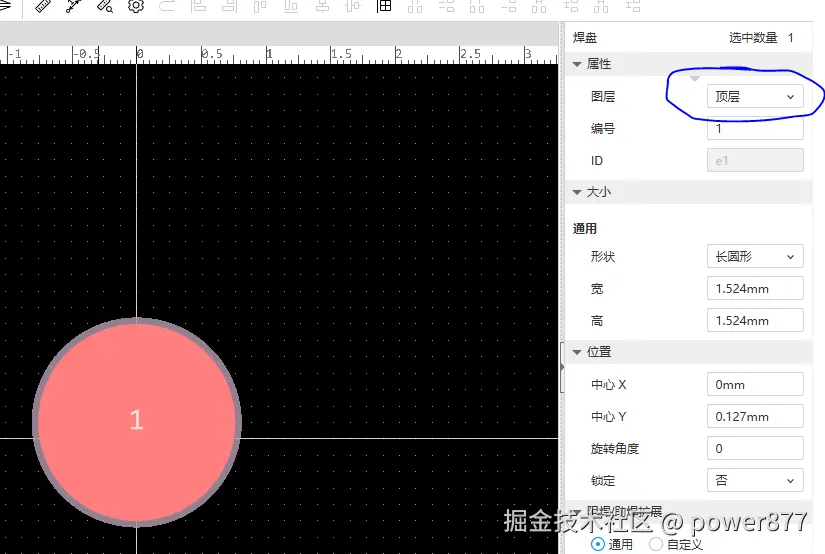Click the greyed align top icon
Image resolution: width=825 pixels, height=554 pixels.
pyautogui.click(x=260, y=6)
